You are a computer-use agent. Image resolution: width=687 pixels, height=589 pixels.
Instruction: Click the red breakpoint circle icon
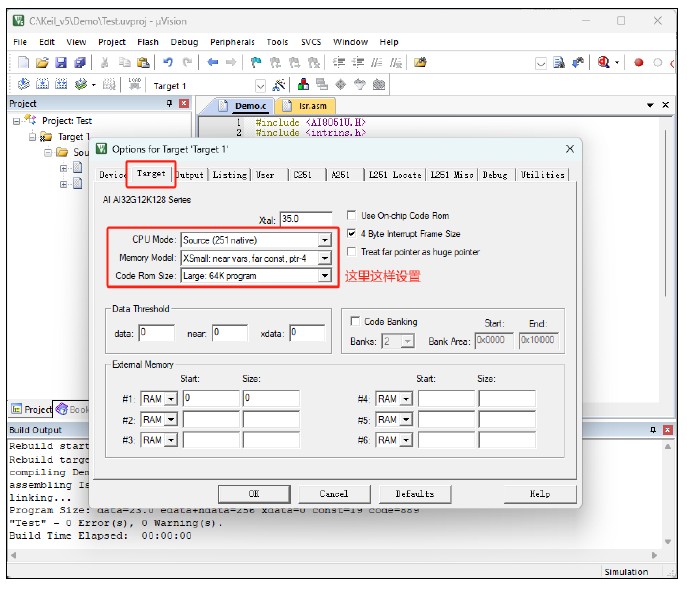coord(639,63)
